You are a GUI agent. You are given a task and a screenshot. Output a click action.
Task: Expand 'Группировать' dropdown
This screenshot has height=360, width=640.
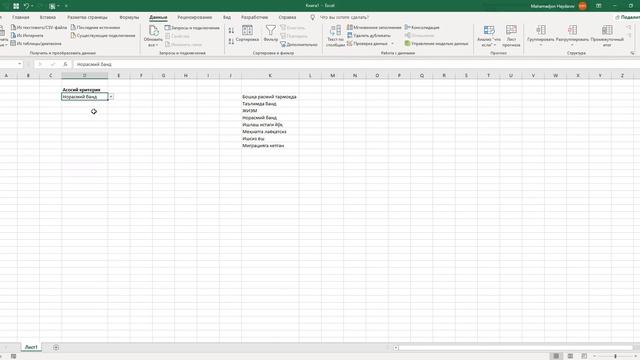(540, 45)
